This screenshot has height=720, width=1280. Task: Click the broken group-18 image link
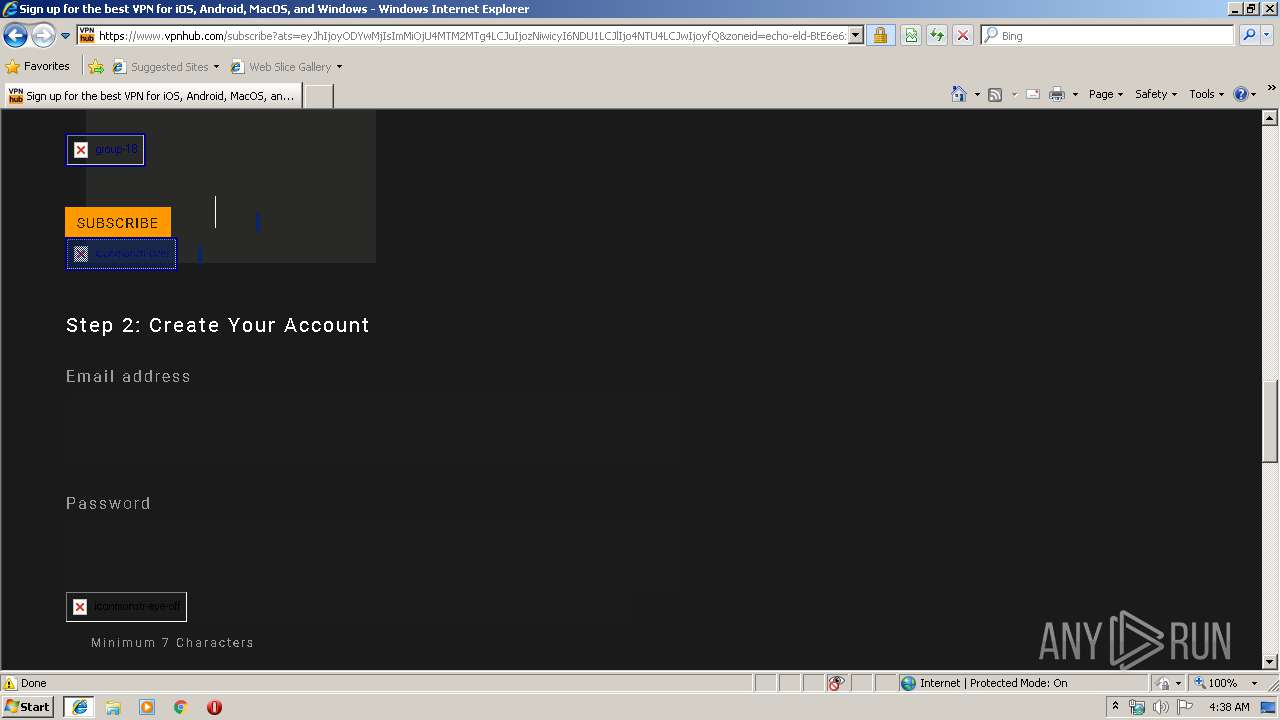105,150
